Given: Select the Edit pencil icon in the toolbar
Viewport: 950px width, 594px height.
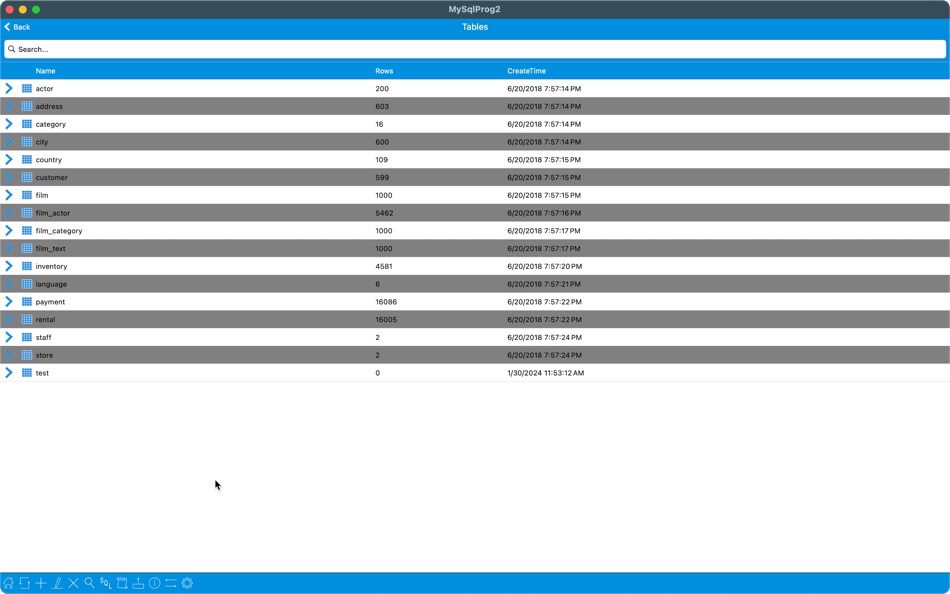Looking at the screenshot, I should (x=57, y=583).
